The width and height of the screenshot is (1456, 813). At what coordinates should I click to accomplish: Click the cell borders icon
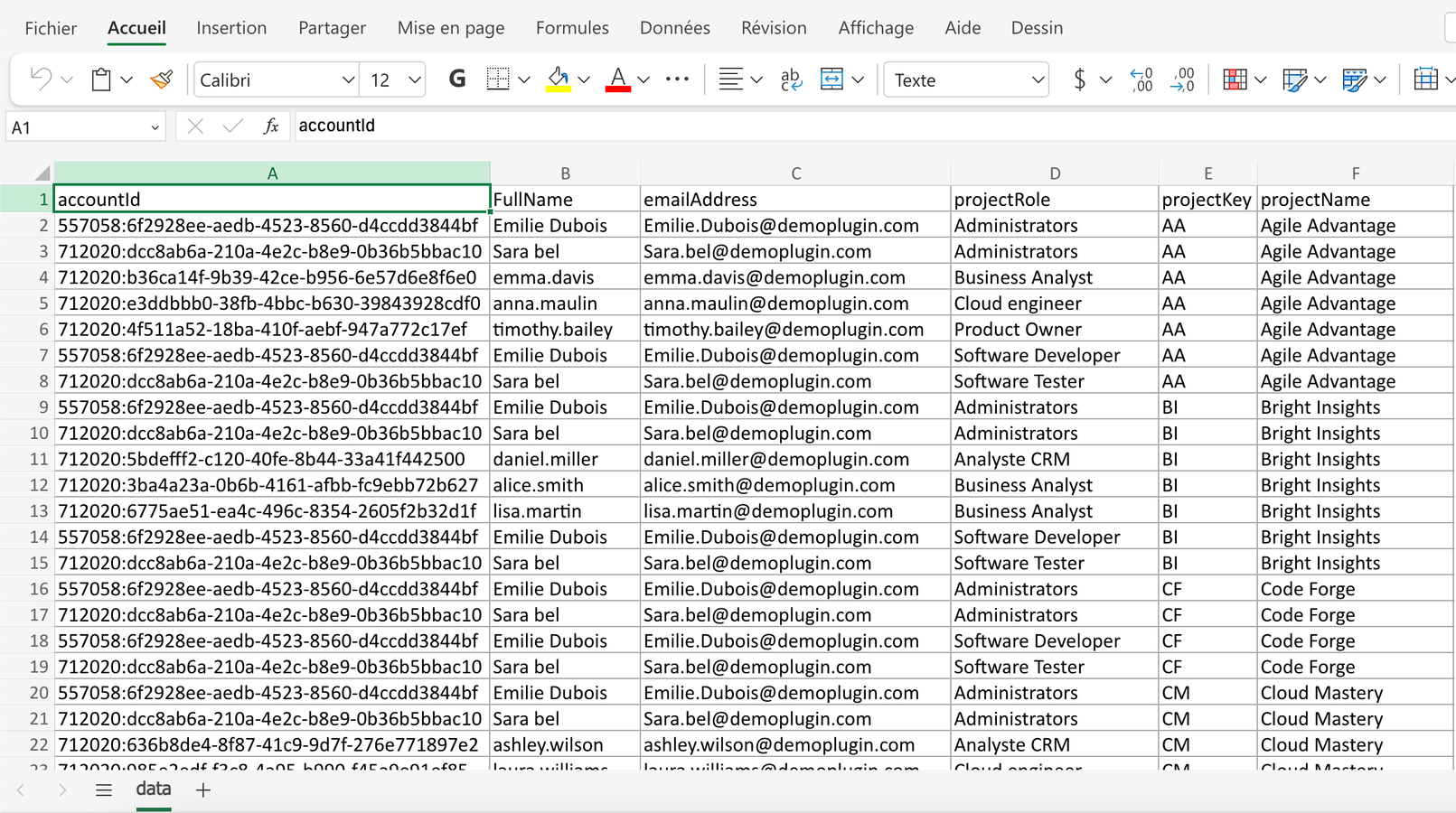[497, 79]
